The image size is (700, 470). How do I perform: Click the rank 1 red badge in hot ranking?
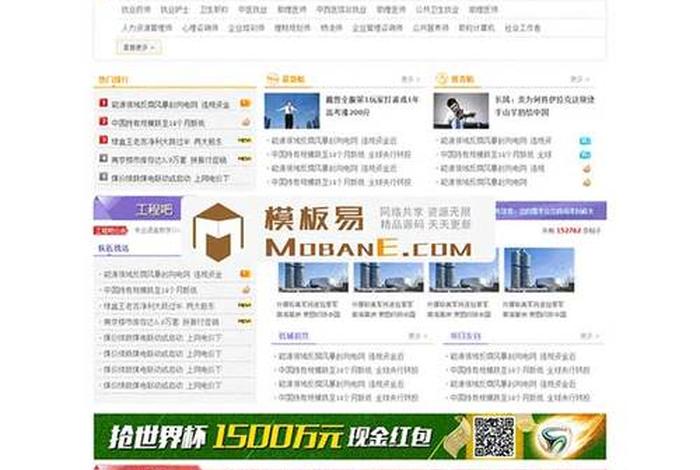click(103, 103)
